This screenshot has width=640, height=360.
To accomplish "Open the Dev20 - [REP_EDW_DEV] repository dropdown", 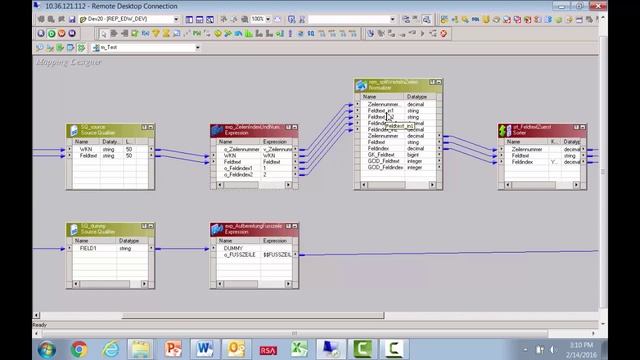I will 176,19.
